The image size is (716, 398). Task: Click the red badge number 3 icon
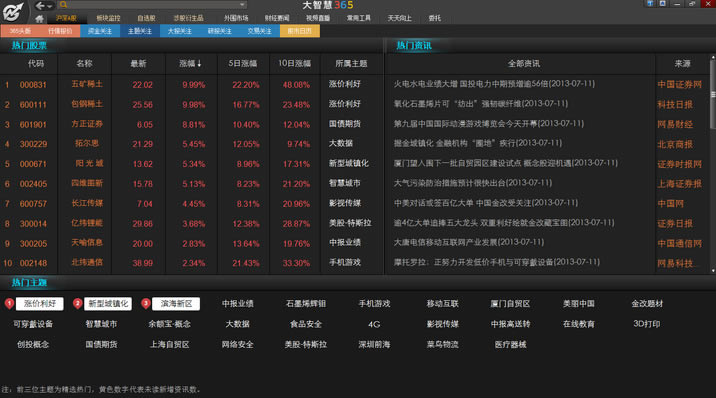coord(146,304)
